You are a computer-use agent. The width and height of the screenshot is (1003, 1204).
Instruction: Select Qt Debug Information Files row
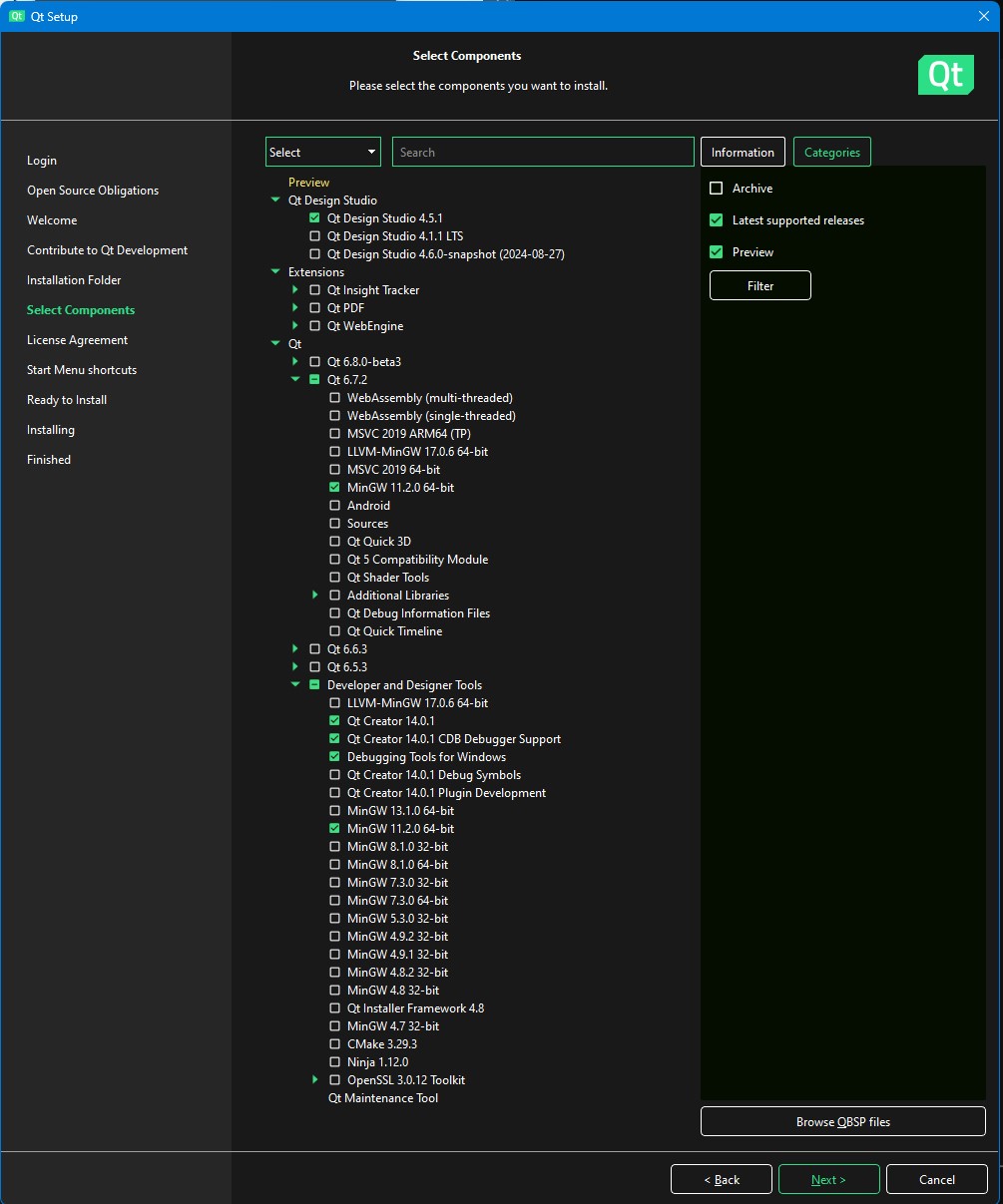tap(418, 613)
